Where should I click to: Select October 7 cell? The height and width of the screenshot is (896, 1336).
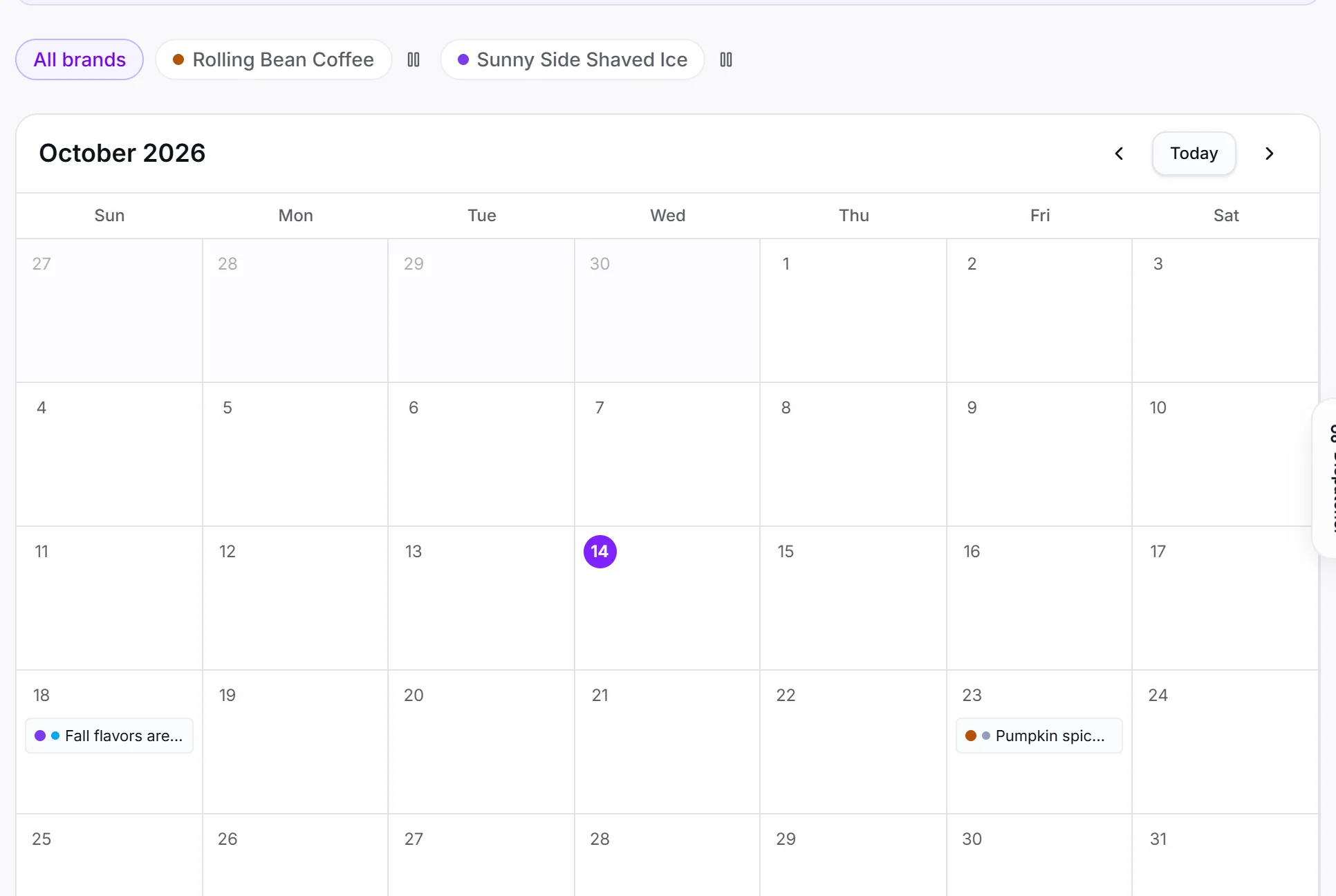[x=667, y=454]
